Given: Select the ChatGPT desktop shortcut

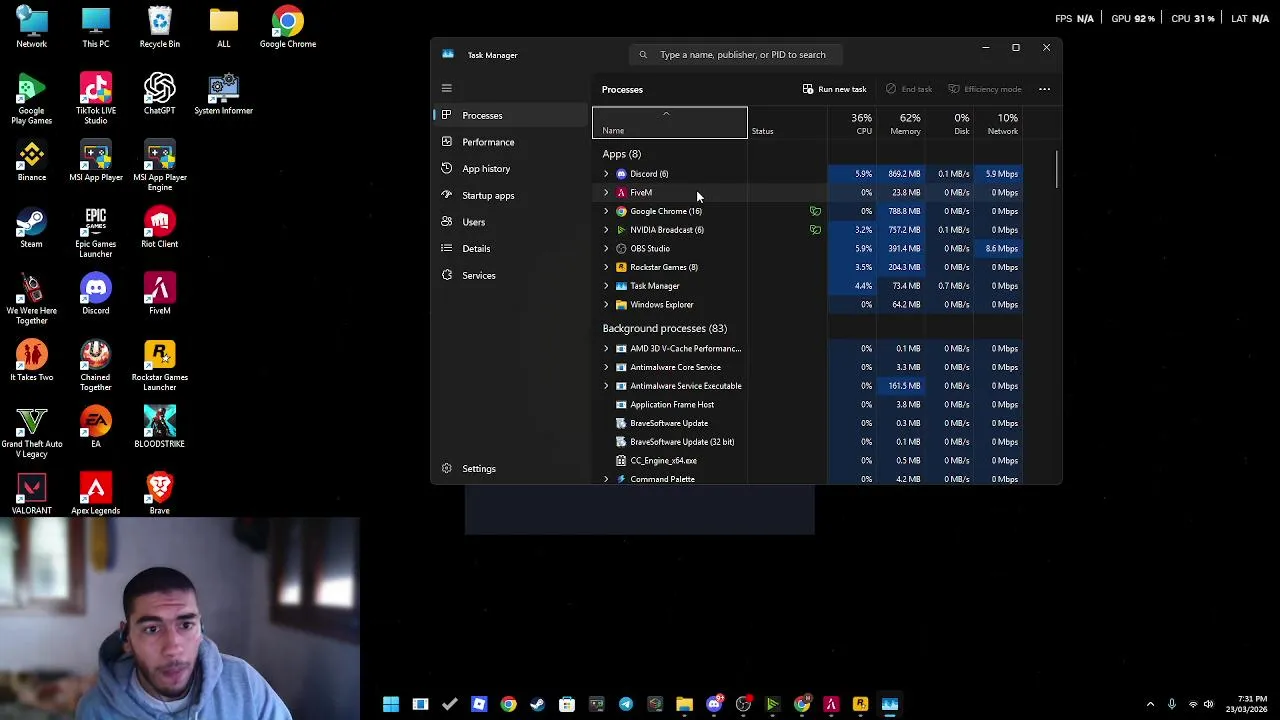Looking at the screenshot, I should (x=160, y=94).
